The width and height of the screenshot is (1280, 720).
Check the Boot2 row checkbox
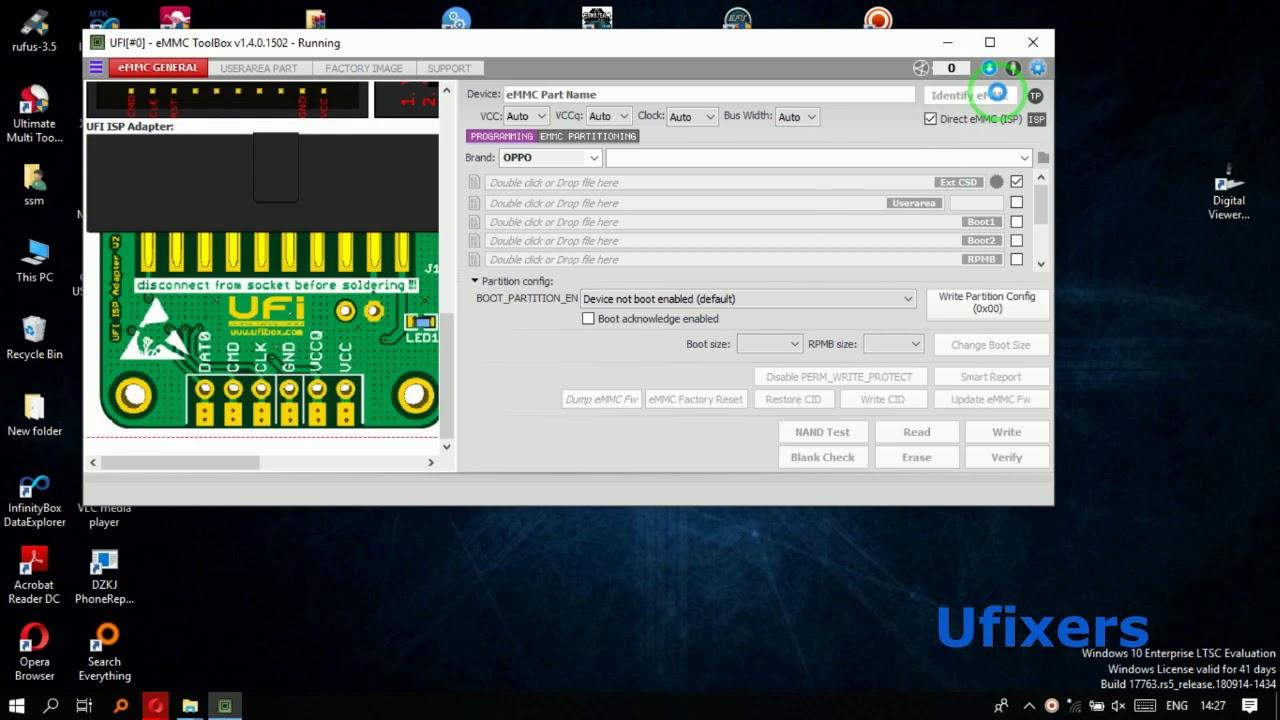click(x=1017, y=241)
